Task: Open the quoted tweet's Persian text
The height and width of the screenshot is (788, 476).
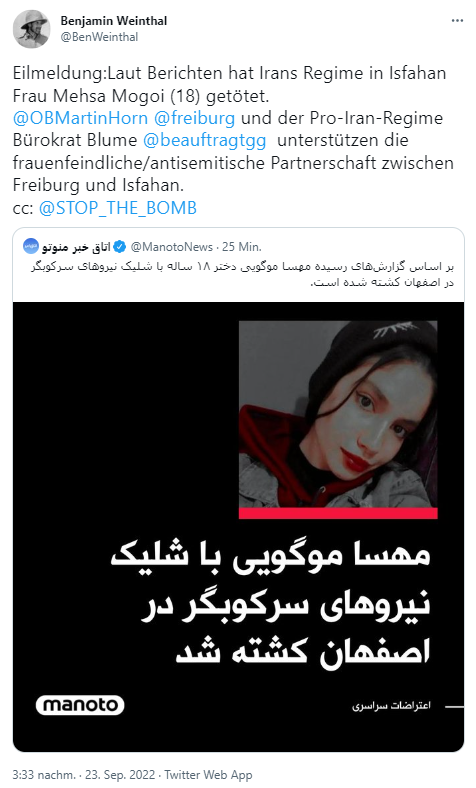Action: point(242,274)
